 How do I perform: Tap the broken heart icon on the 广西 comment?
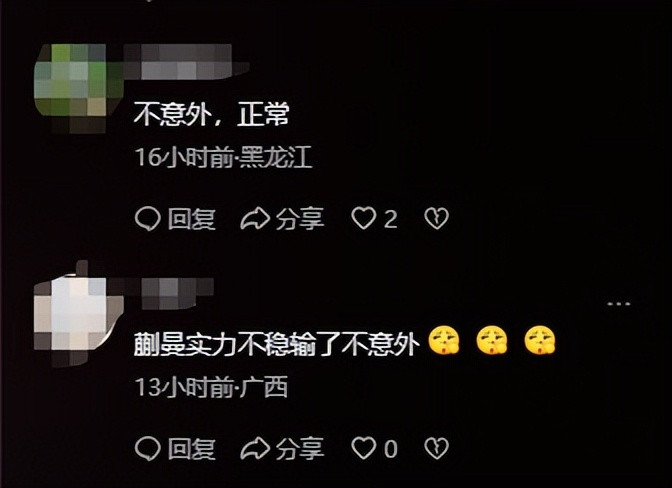(436, 448)
